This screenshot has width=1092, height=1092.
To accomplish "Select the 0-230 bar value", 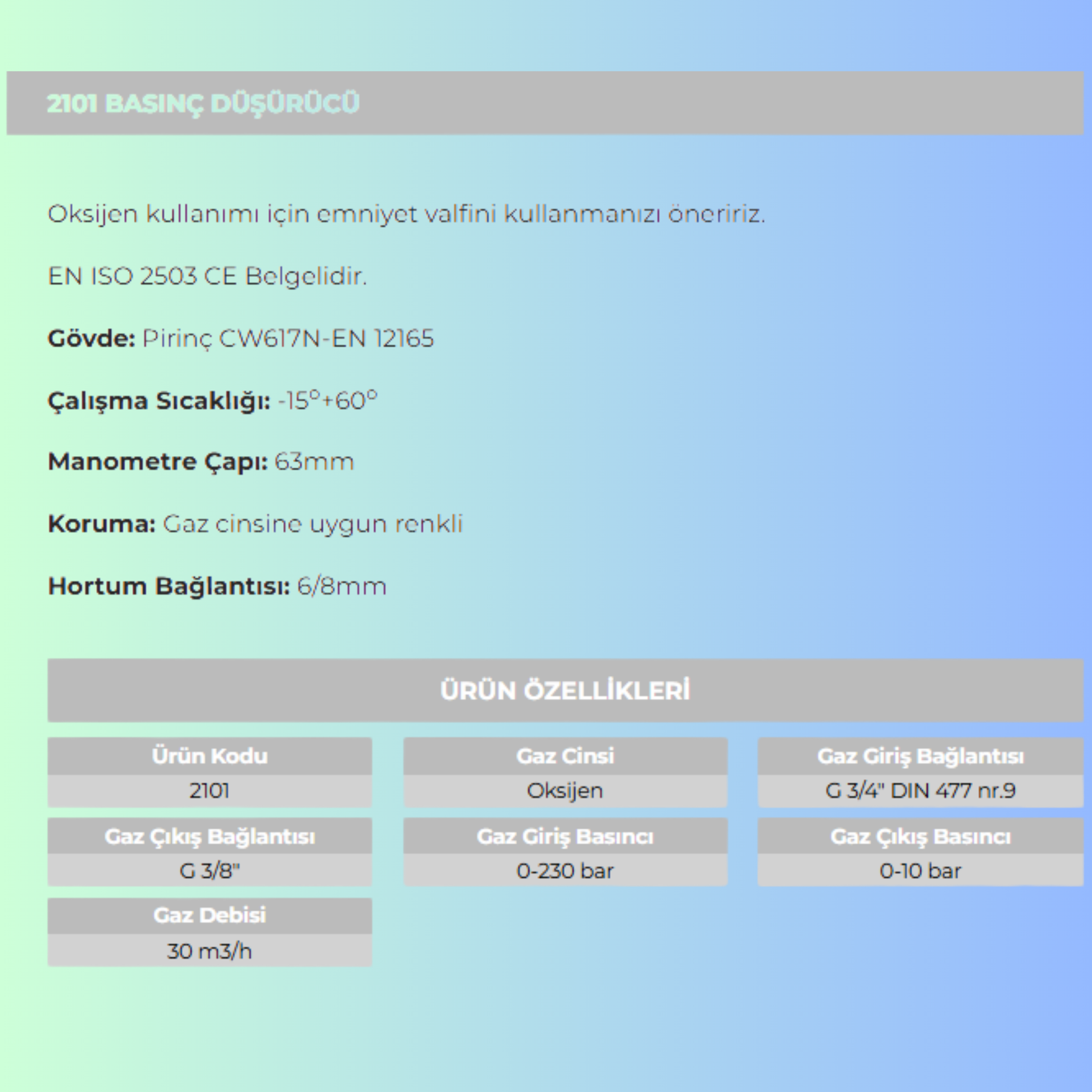I will [565, 870].
